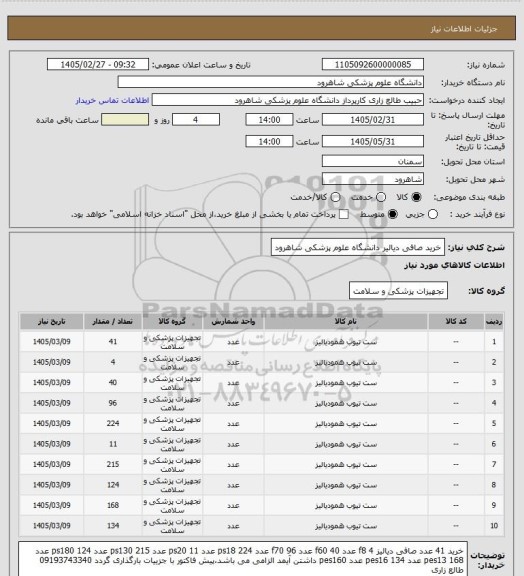Viewport: 524px width, 576px height.
Task: Click item name ست تیوب همودیالیز in row 10
Action: click(x=346, y=526)
